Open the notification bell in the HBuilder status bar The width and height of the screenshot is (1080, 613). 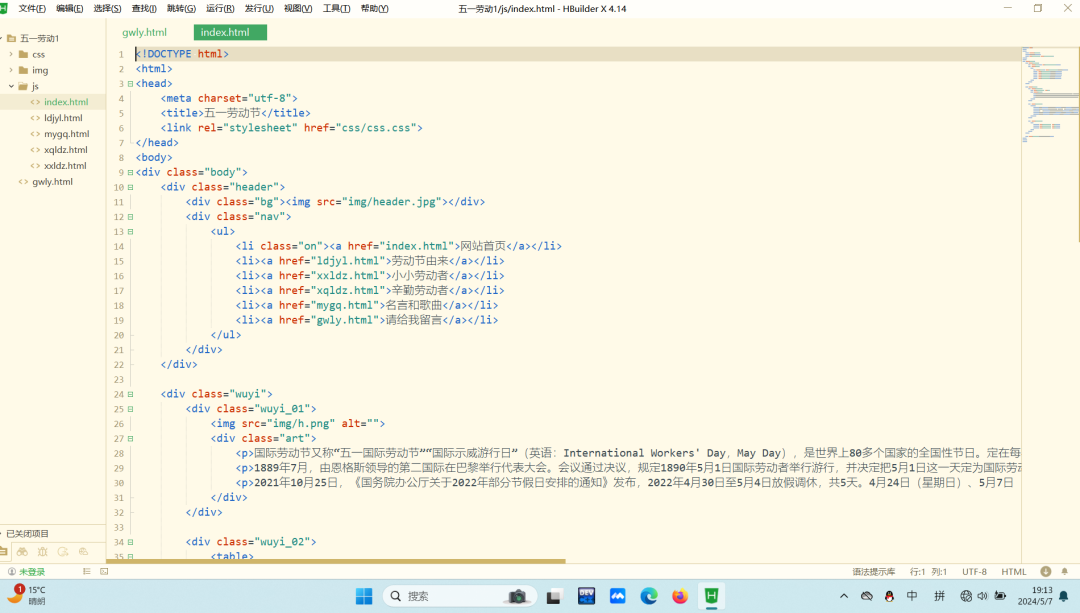(x=1064, y=572)
